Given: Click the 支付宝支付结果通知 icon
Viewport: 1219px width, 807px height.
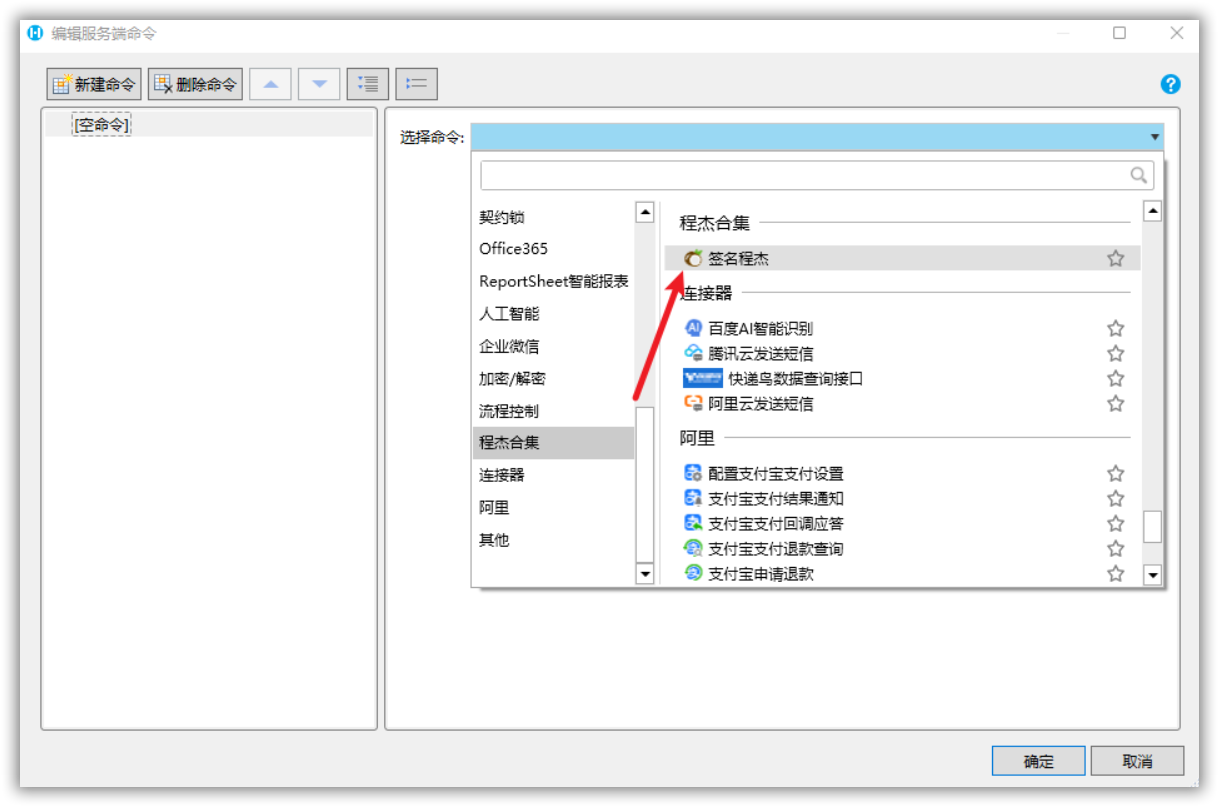Looking at the screenshot, I should pos(693,498).
